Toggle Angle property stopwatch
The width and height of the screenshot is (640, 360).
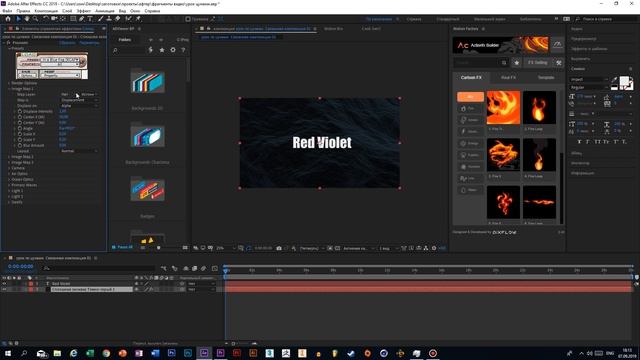point(20,128)
